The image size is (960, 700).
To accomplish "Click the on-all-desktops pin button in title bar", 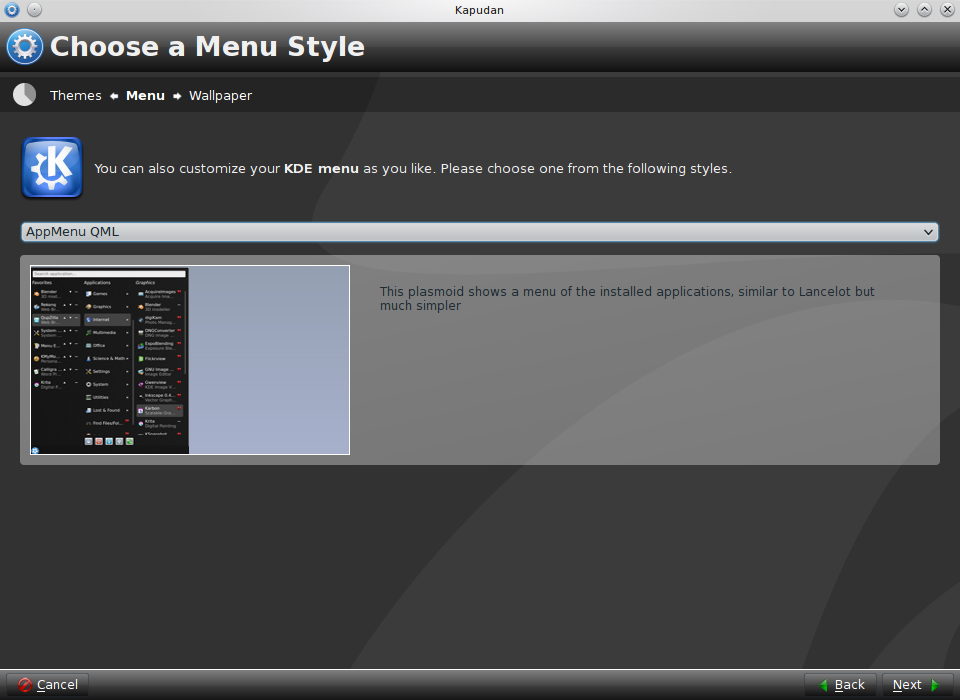I will (x=34, y=9).
